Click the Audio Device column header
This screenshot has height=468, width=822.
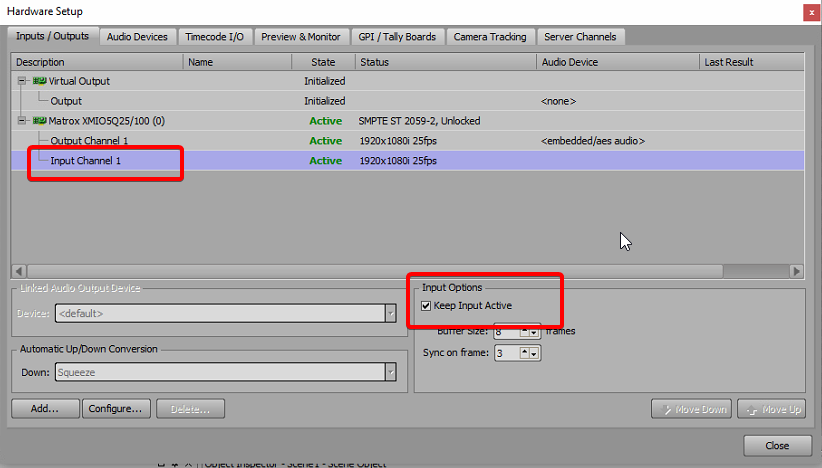pyautogui.click(x=618, y=62)
